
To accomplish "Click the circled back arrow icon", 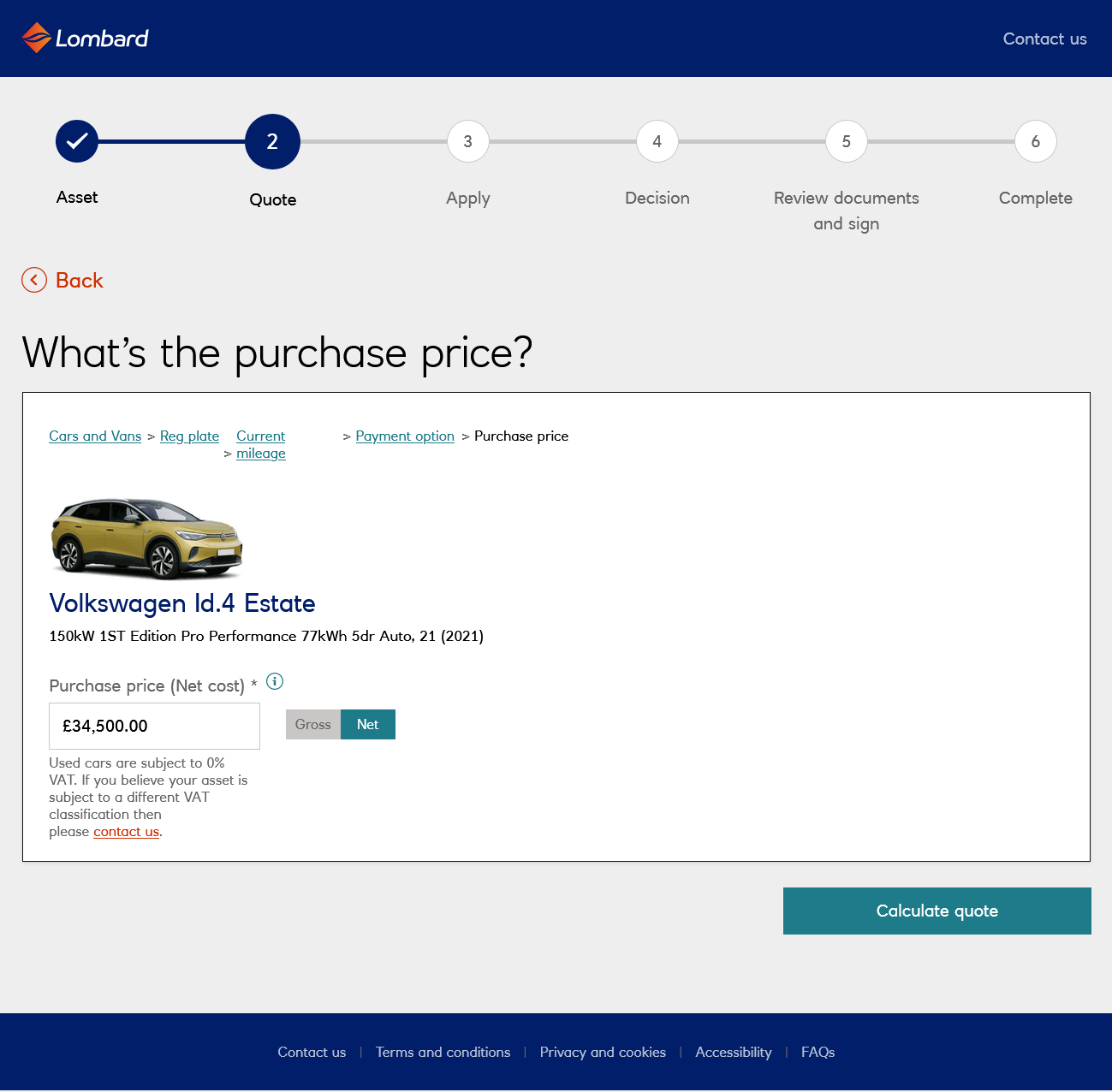I will 34,280.
